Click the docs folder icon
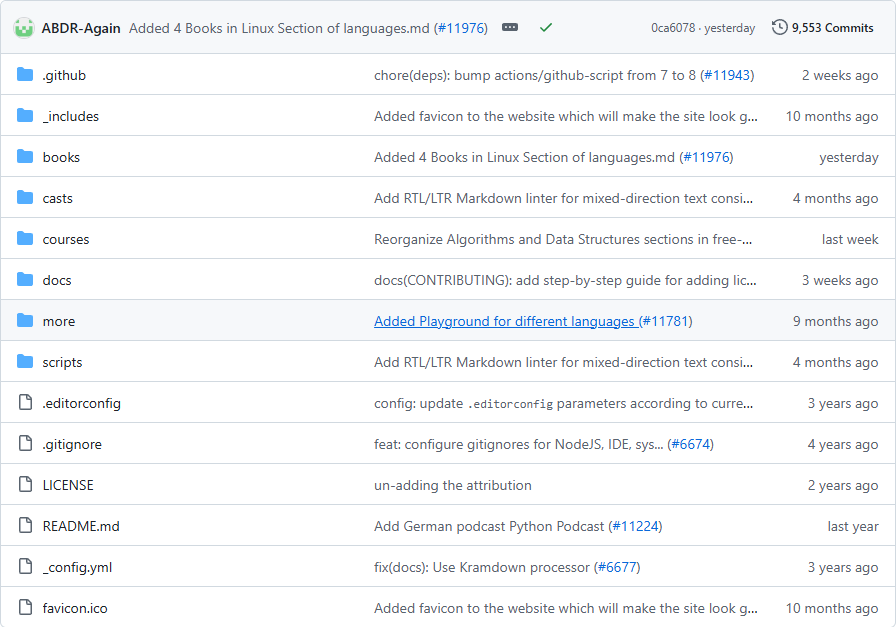The width and height of the screenshot is (896, 628). coord(25,280)
